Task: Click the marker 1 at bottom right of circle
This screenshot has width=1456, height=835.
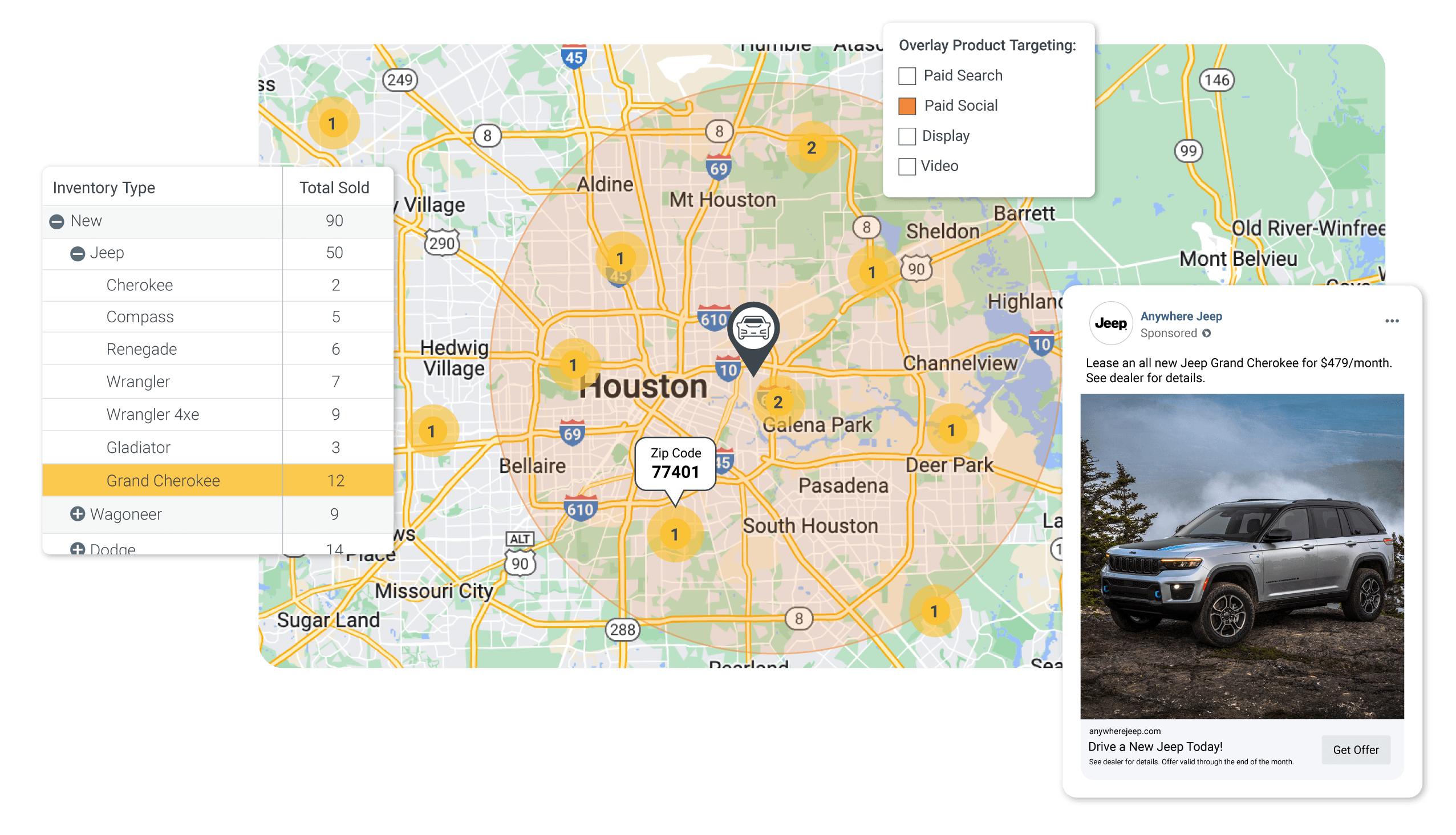Action: 934,611
